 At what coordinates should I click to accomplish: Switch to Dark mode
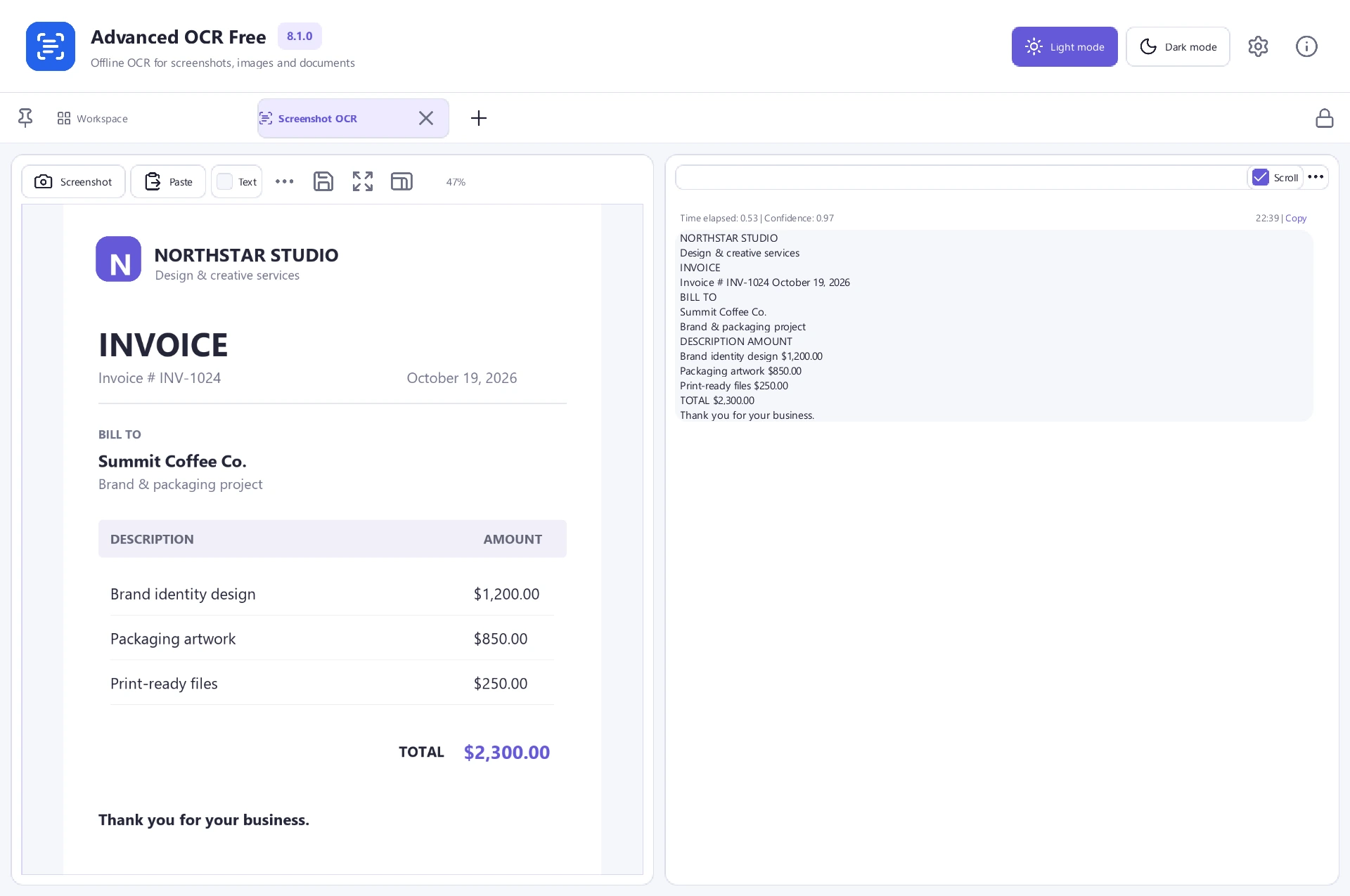tap(1178, 47)
